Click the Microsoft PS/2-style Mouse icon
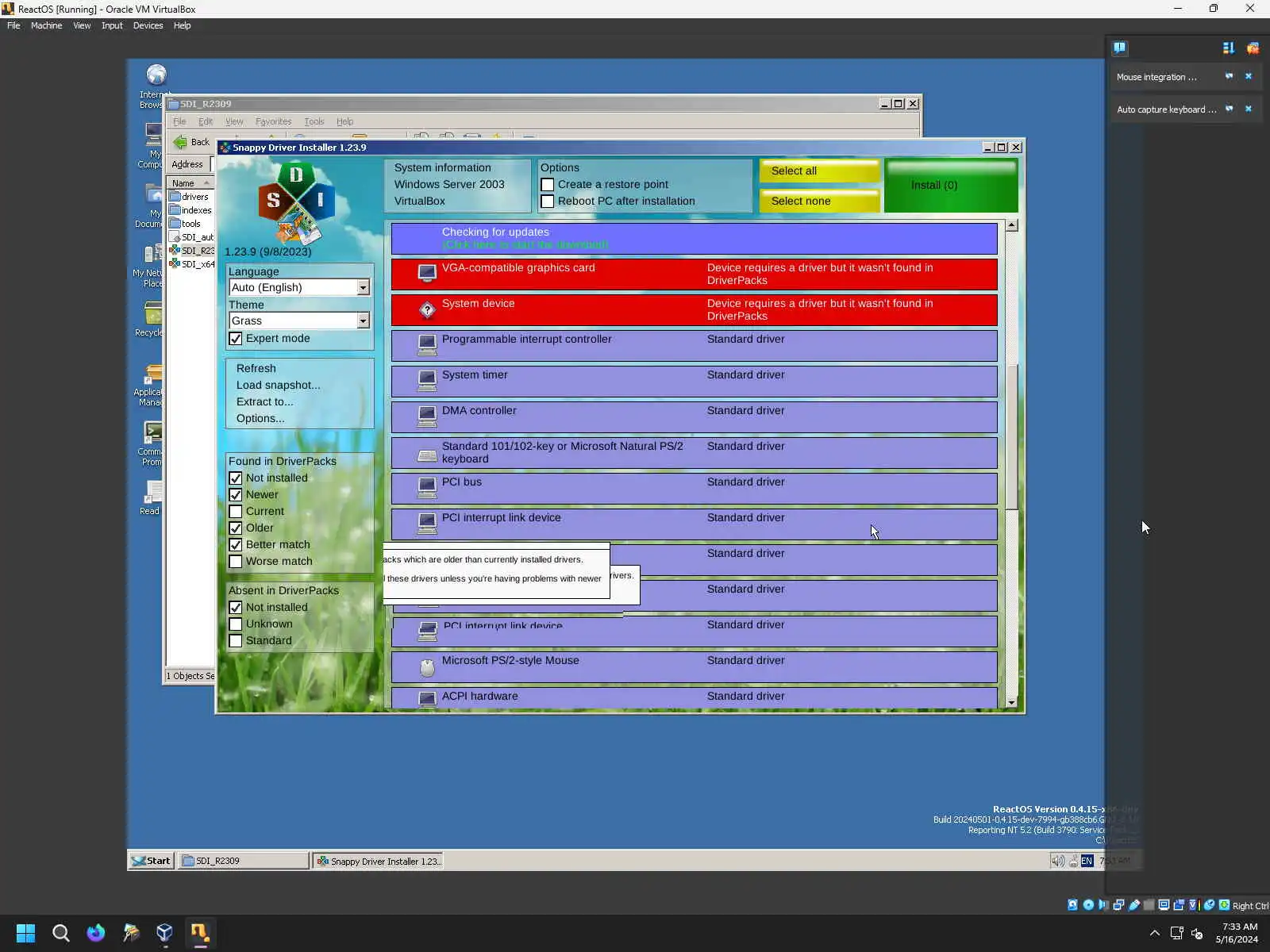This screenshot has height=952, width=1270. coord(427,667)
